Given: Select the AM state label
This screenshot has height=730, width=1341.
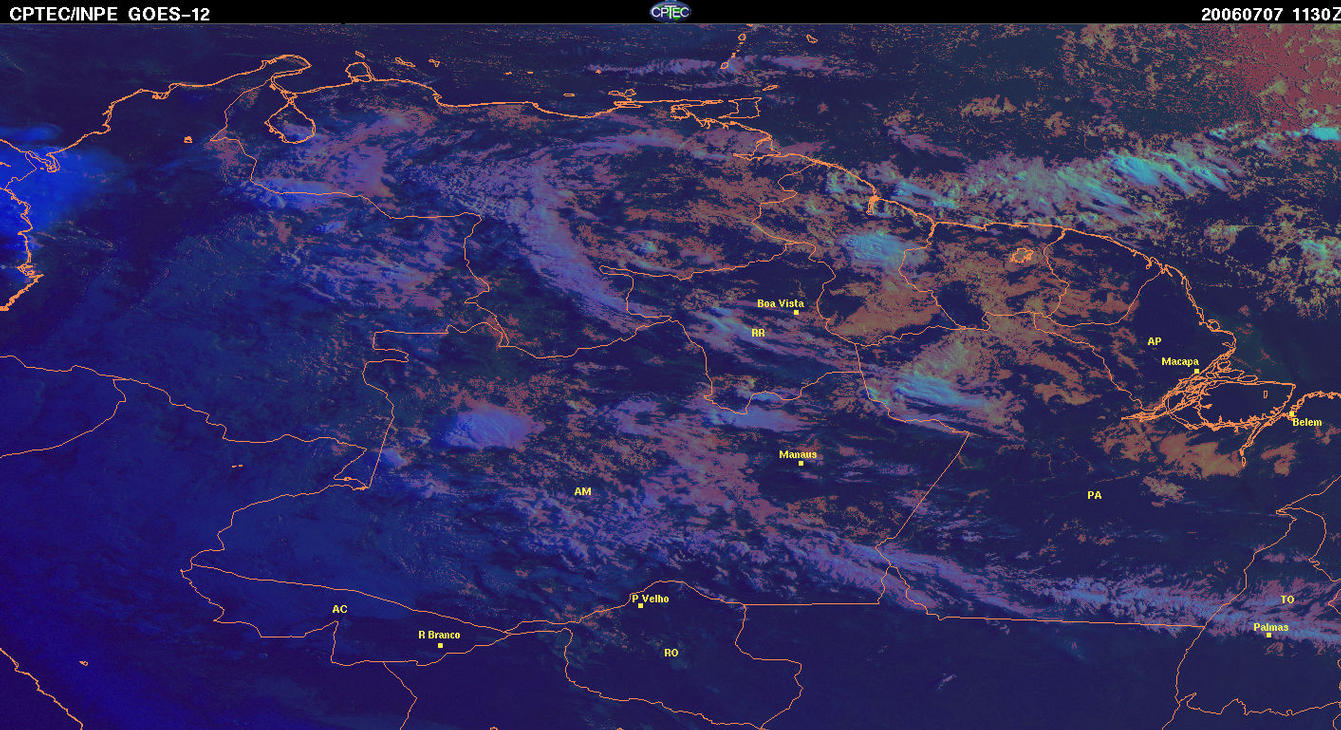Looking at the screenshot, I should 583,492.
